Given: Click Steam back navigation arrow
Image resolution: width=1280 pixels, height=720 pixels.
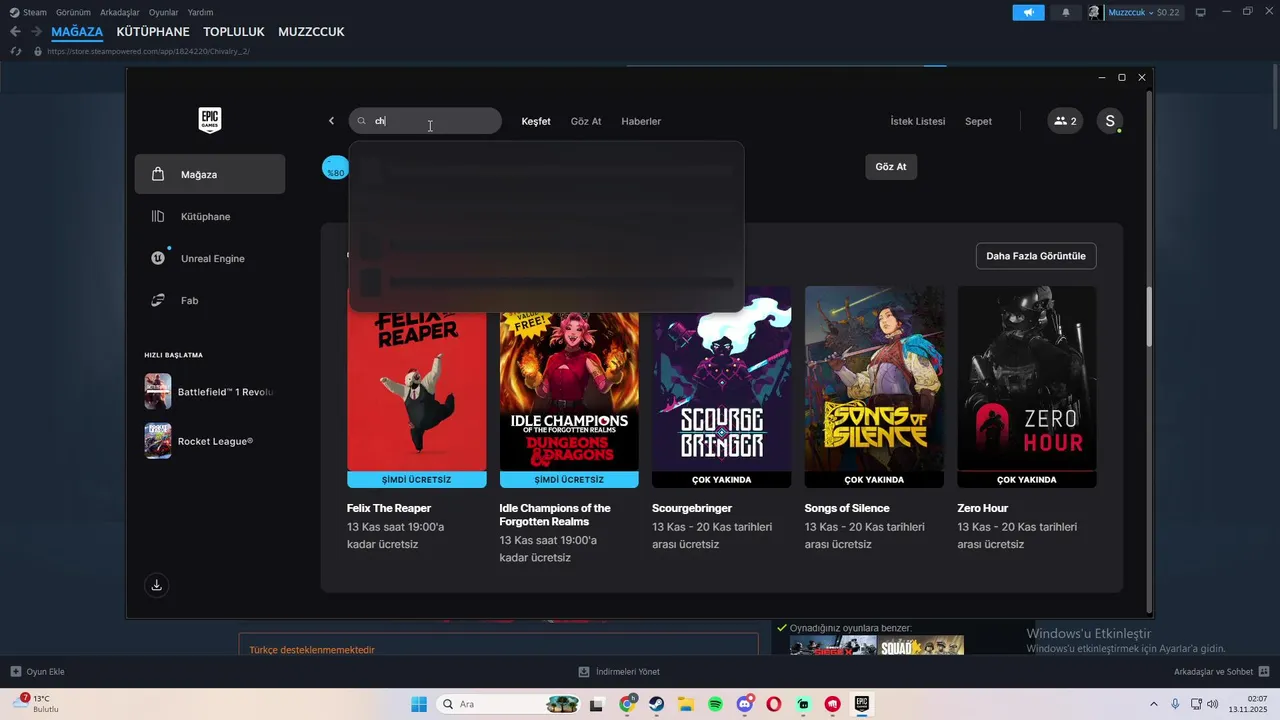Looking at the screenshot, I should click(x=15, y=32).
